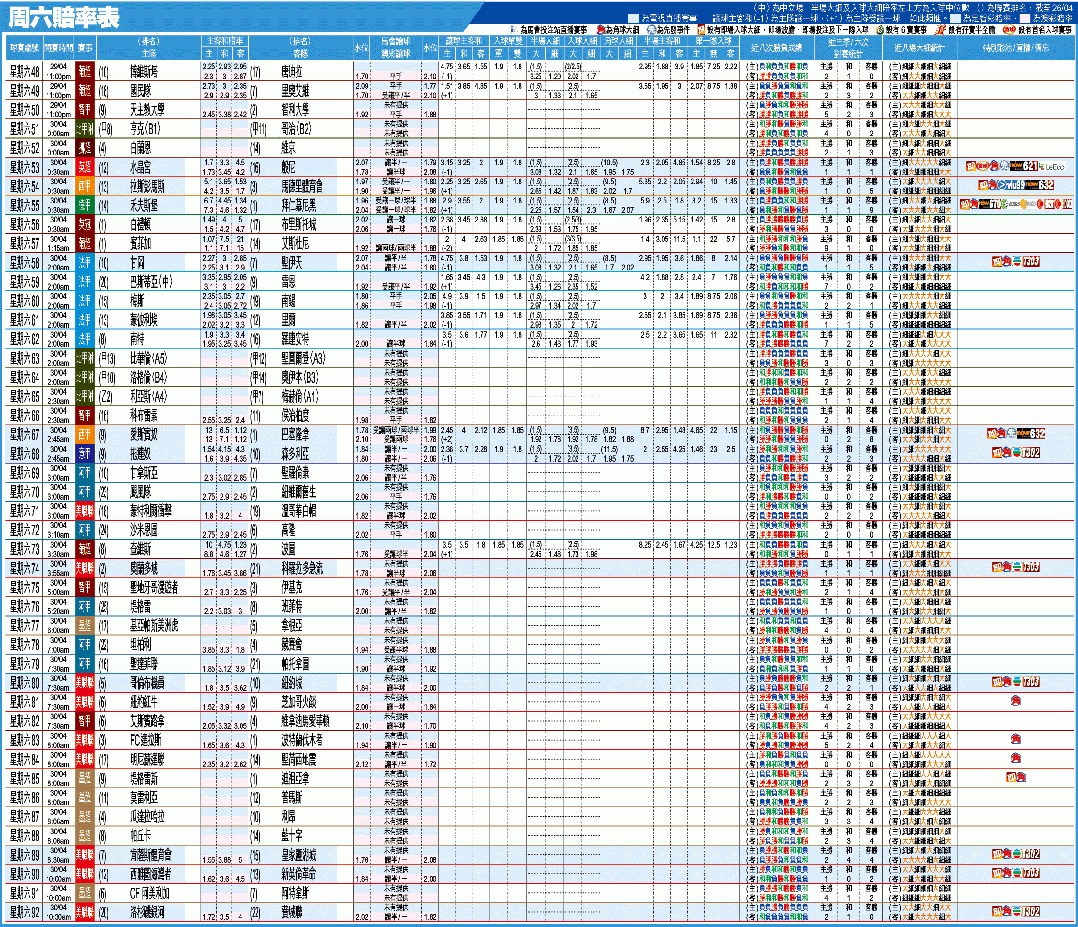Click the LeEco logo in 星期六53 row
This screenshot has width=1078, height=927.
[x=1051, y=166]
